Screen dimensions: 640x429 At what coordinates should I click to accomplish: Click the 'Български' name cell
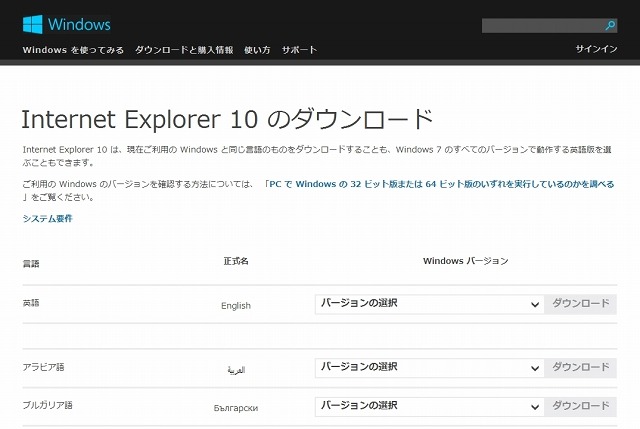(236, 408)
